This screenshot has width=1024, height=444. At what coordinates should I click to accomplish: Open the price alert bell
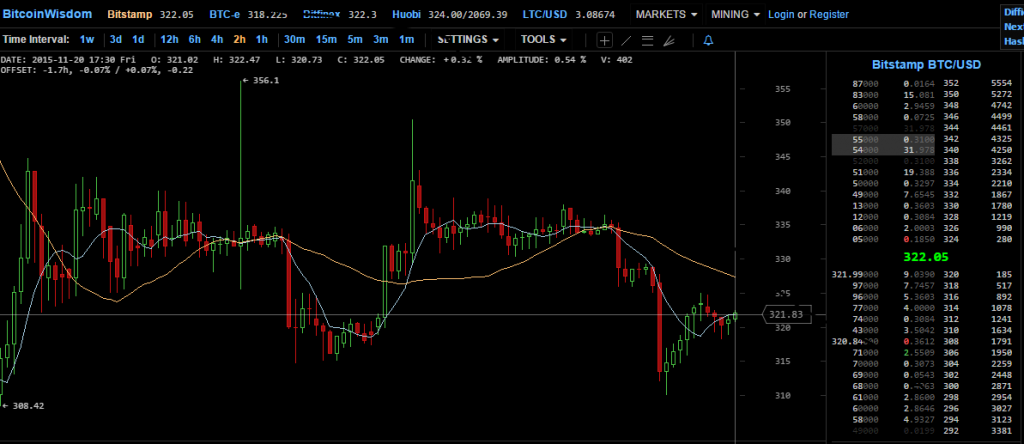tap(708, 40)
